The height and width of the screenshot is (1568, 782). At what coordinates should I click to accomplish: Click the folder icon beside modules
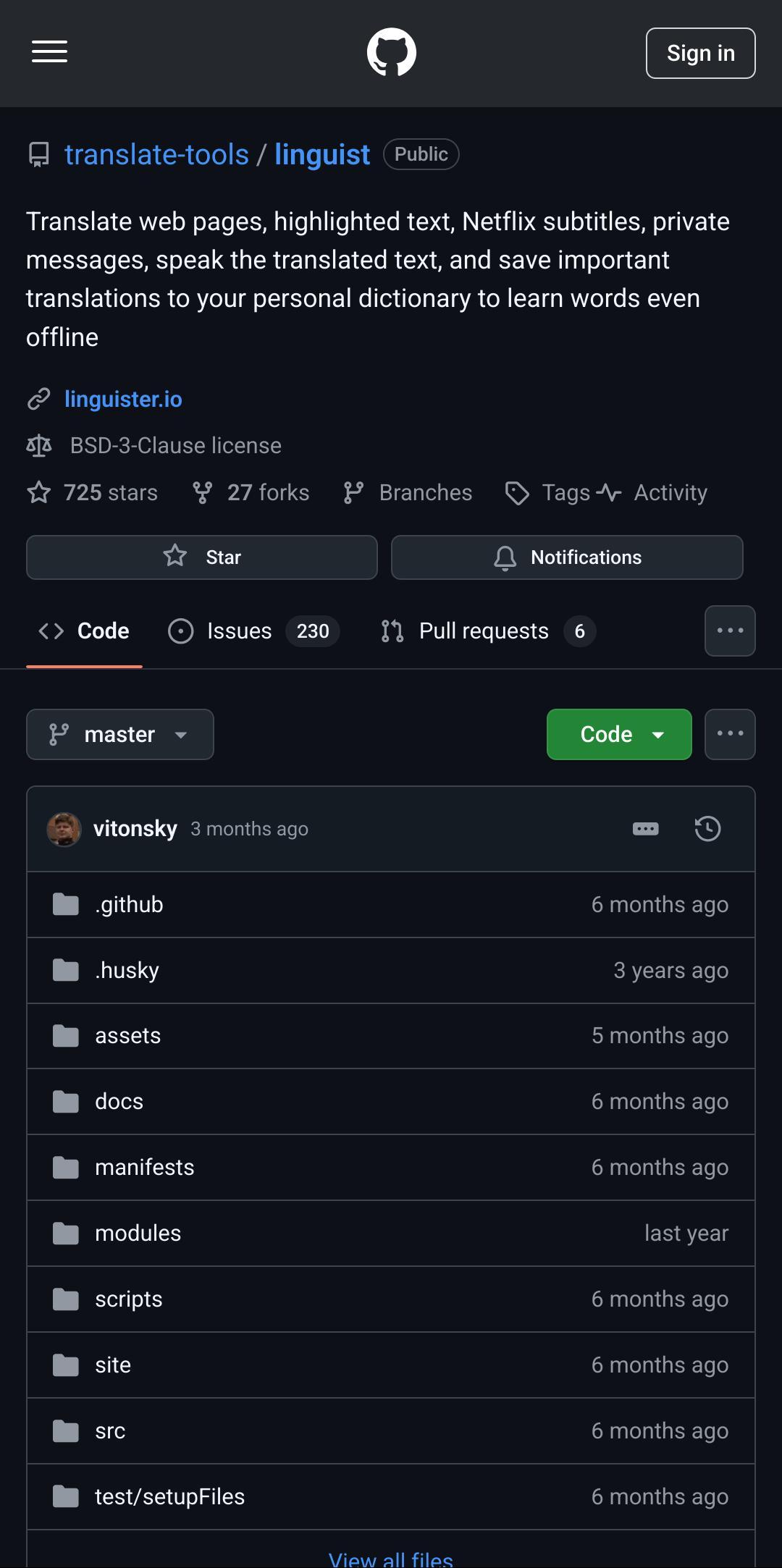[66, 1234]
